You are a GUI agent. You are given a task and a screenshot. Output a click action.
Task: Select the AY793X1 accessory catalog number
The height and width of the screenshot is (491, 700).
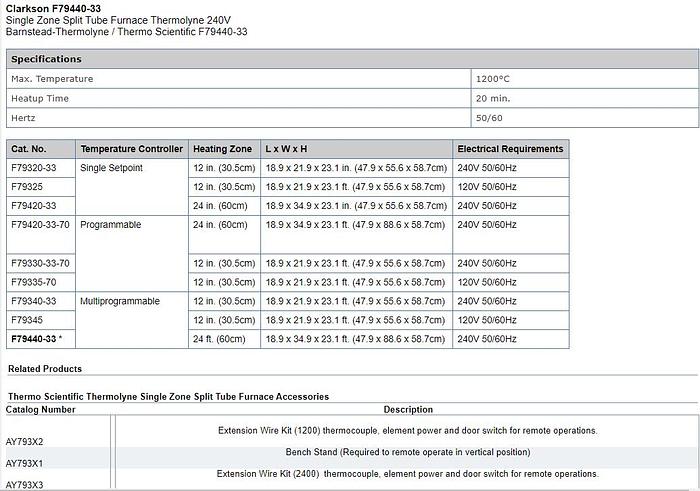coord(26,463)
